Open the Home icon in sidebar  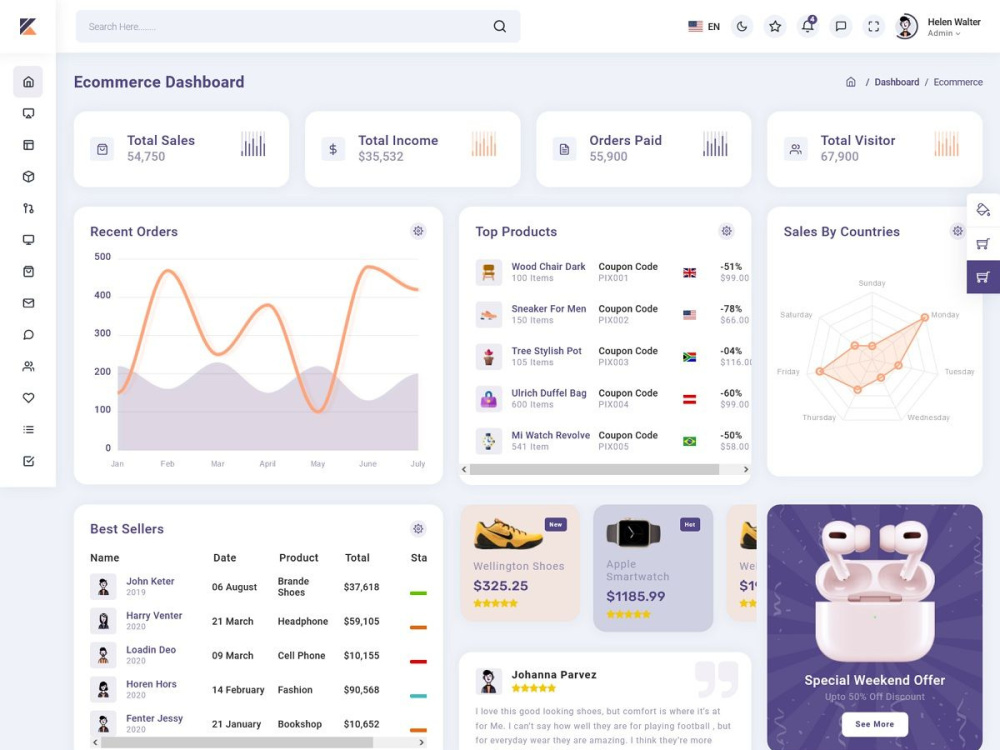click(x=28, y=82)
